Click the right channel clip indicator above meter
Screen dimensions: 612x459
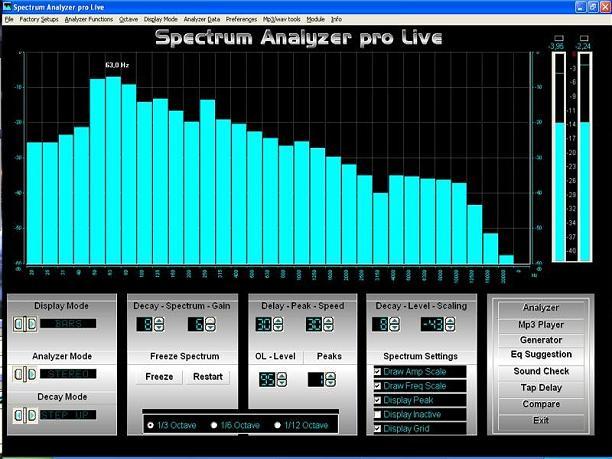point(584,38)
